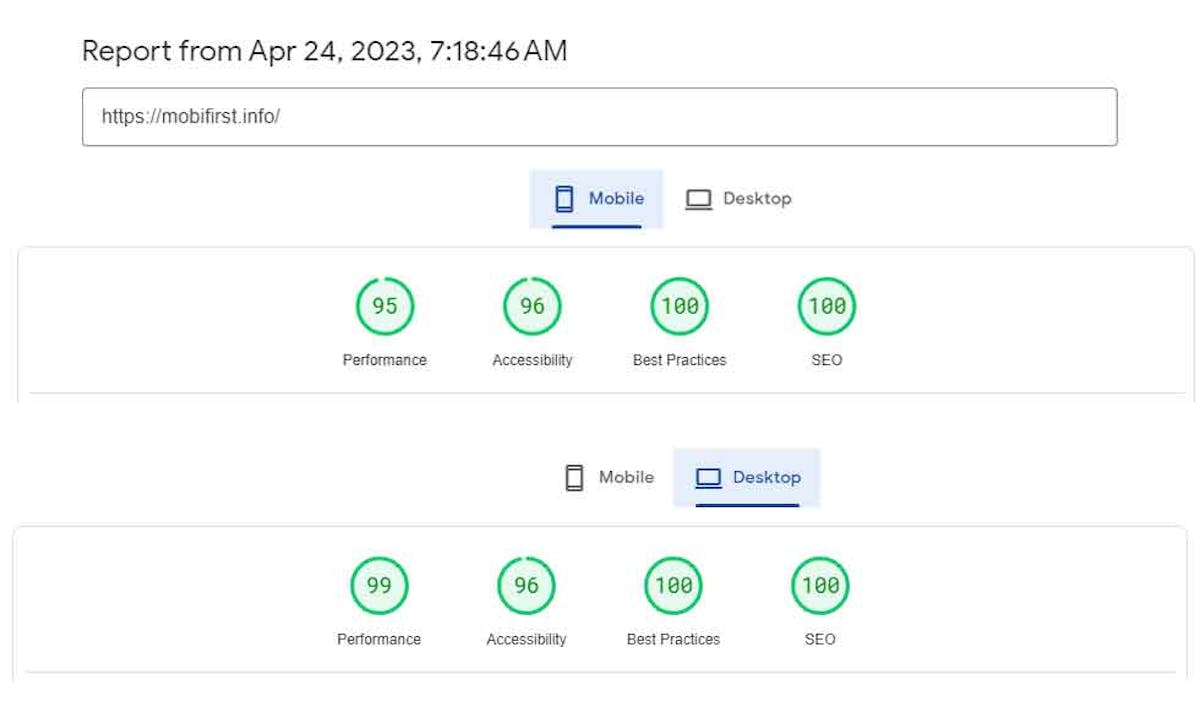Screen dimensions: 1200x707
Task: Click the Performance label under the 99 score
Action: (379, 639)
